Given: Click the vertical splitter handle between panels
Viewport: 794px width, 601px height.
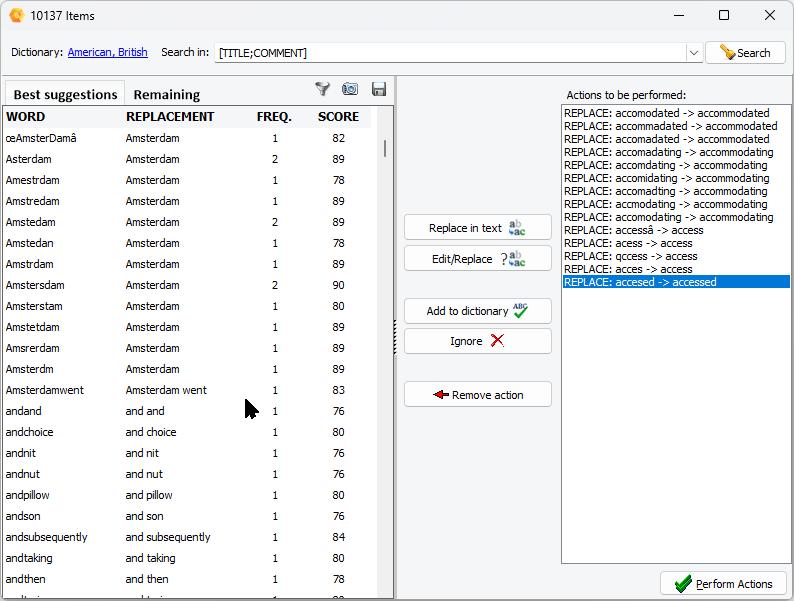Looking at the screenshot, I should point(394,337).
